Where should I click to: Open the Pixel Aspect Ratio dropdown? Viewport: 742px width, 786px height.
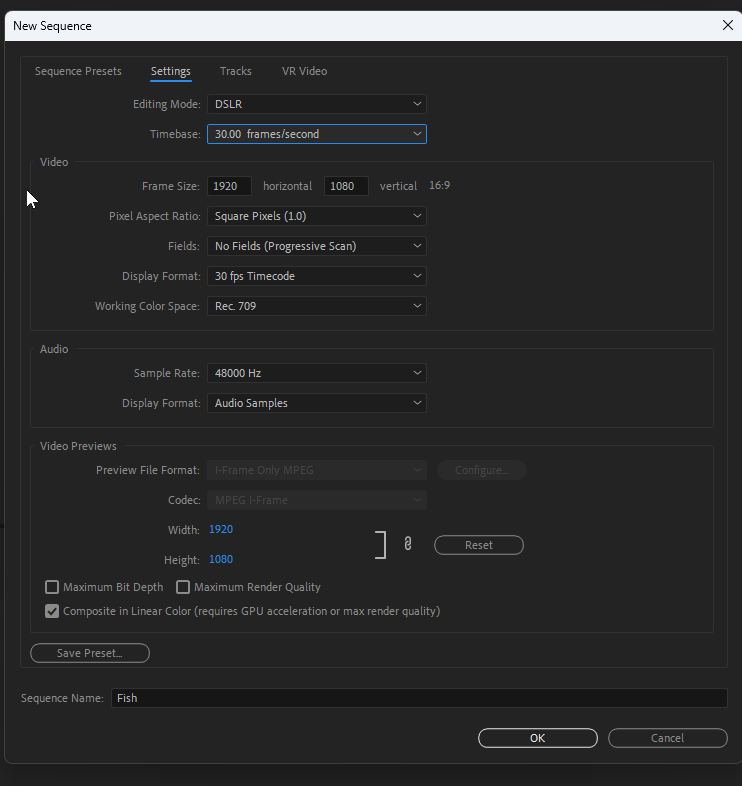pyautogui.click(x=316, y=216)
